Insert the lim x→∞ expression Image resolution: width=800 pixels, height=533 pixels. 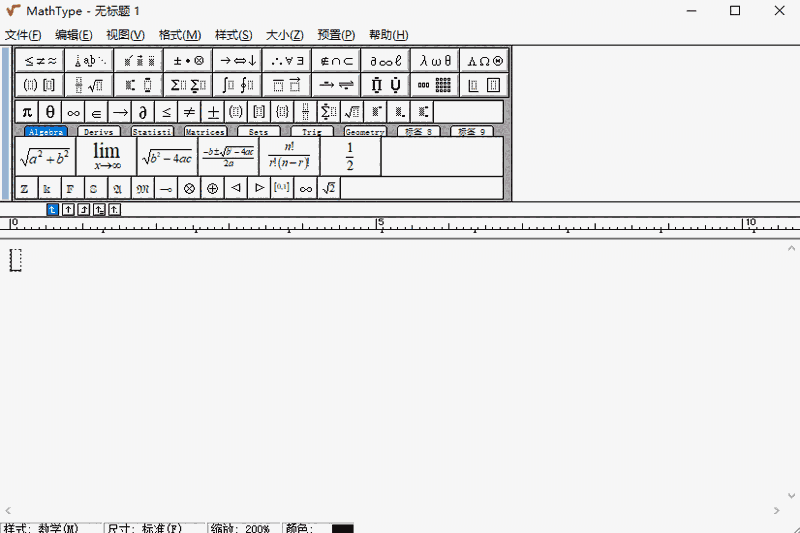click(x=107, y=157)
